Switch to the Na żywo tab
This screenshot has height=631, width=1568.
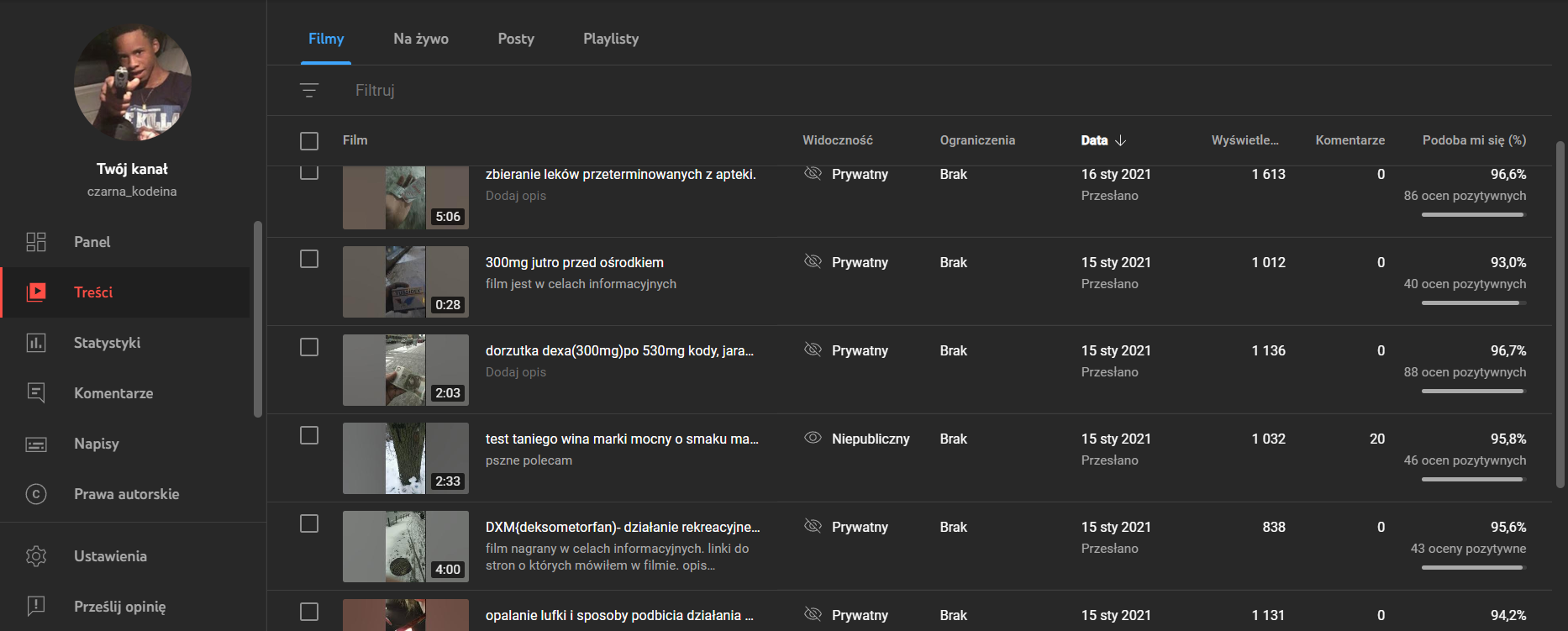(421, 39)
